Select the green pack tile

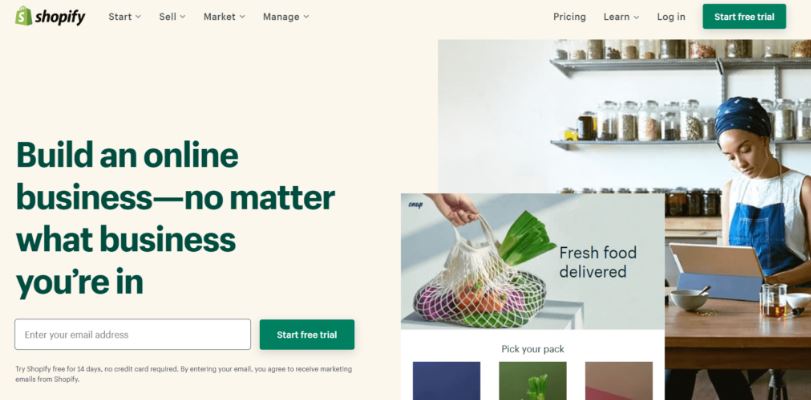pos(532,381)
